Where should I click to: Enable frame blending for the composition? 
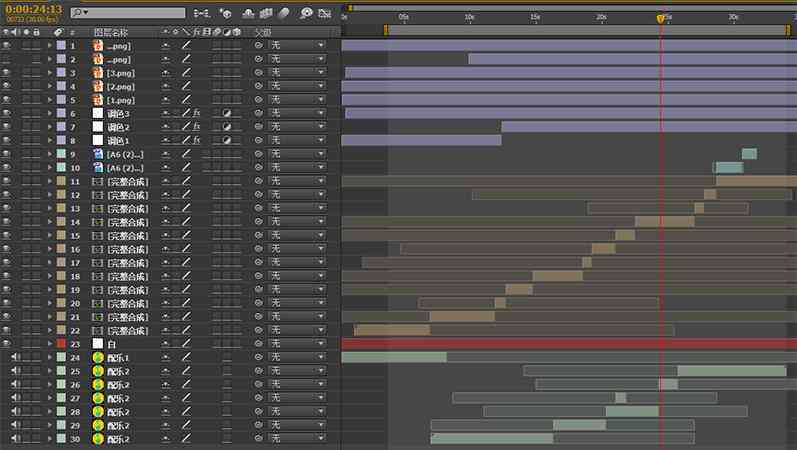(266, 13)
